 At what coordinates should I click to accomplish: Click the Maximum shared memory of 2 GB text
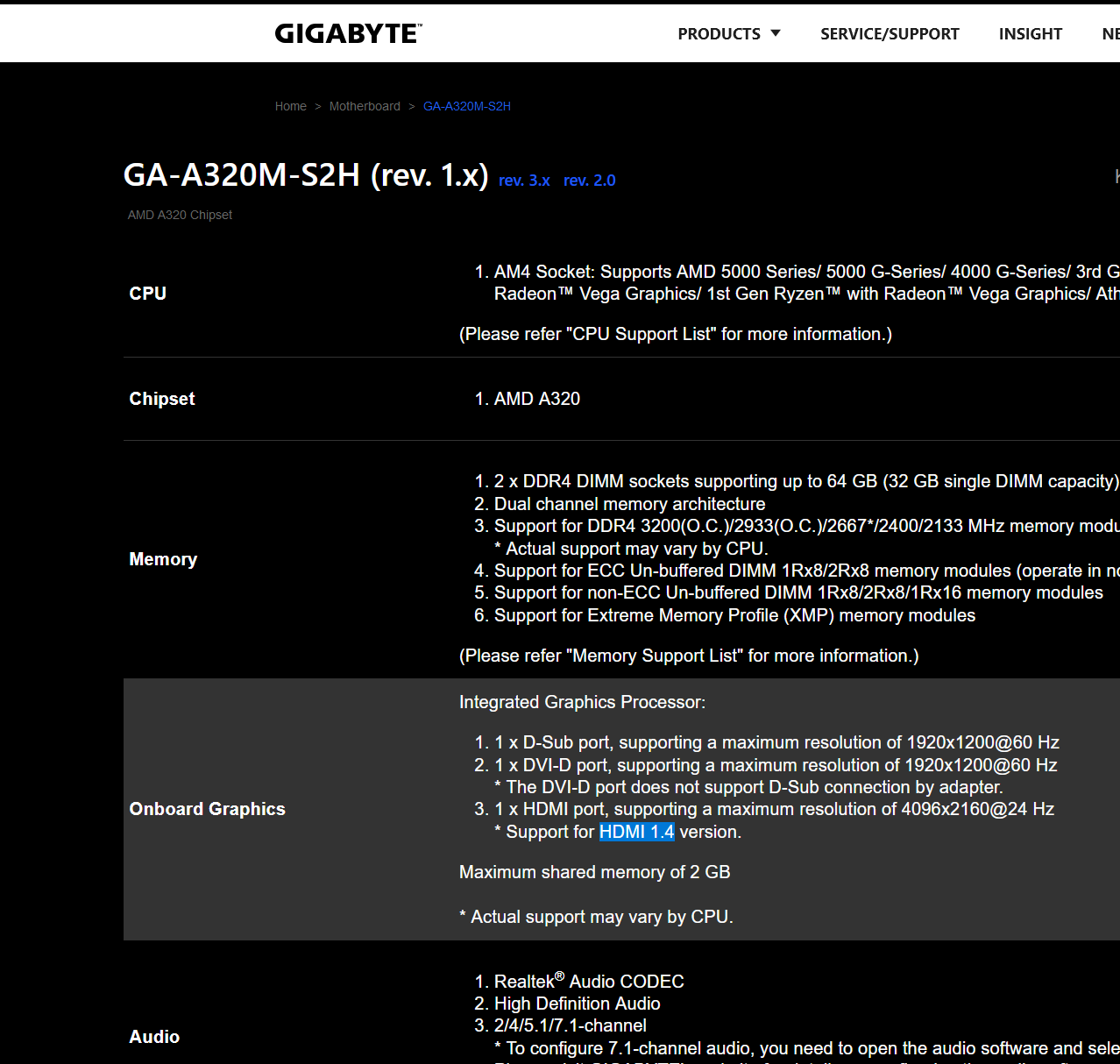tap(594, 872)
